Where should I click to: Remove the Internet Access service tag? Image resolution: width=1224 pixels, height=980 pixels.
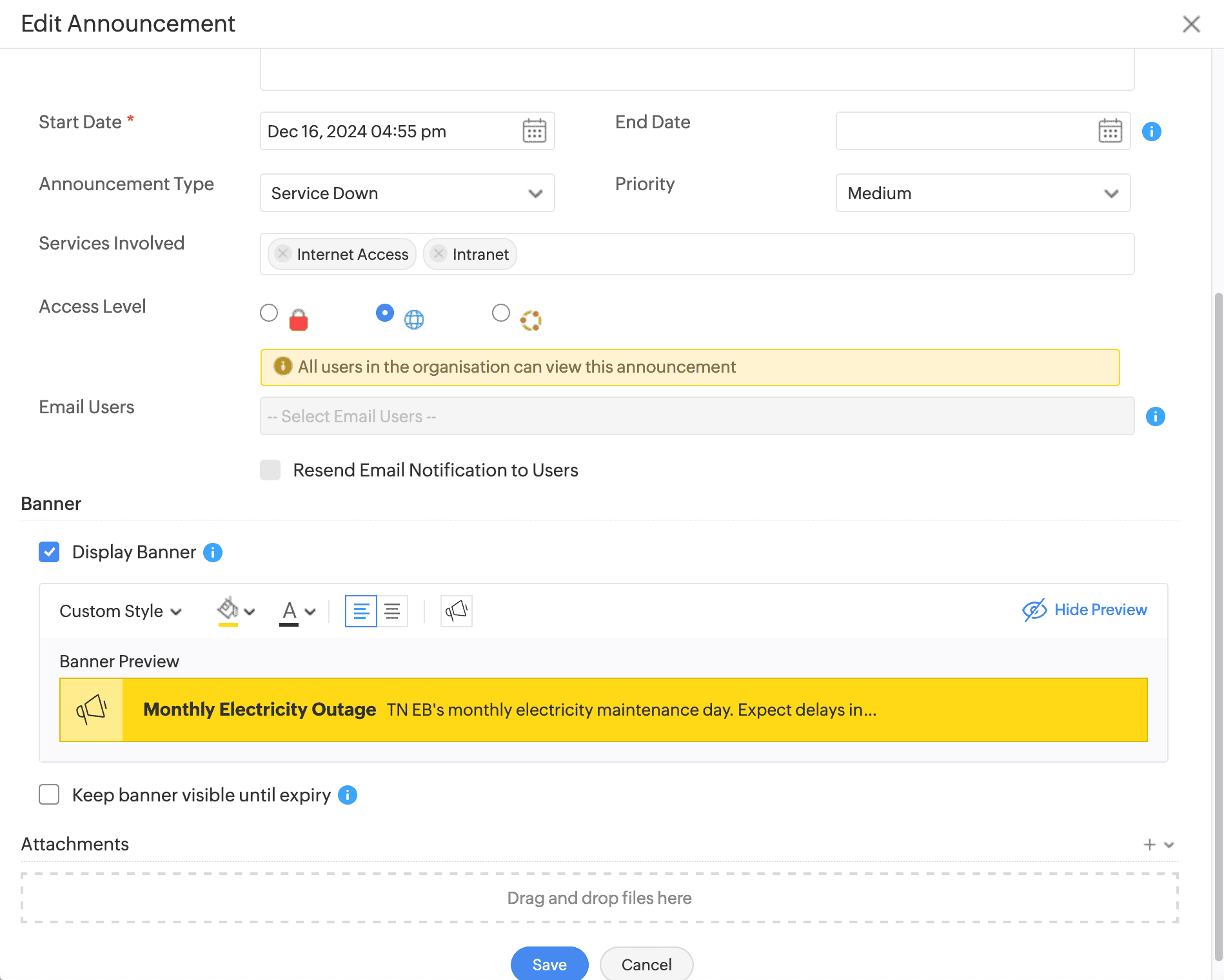click(x=282, y=254)
